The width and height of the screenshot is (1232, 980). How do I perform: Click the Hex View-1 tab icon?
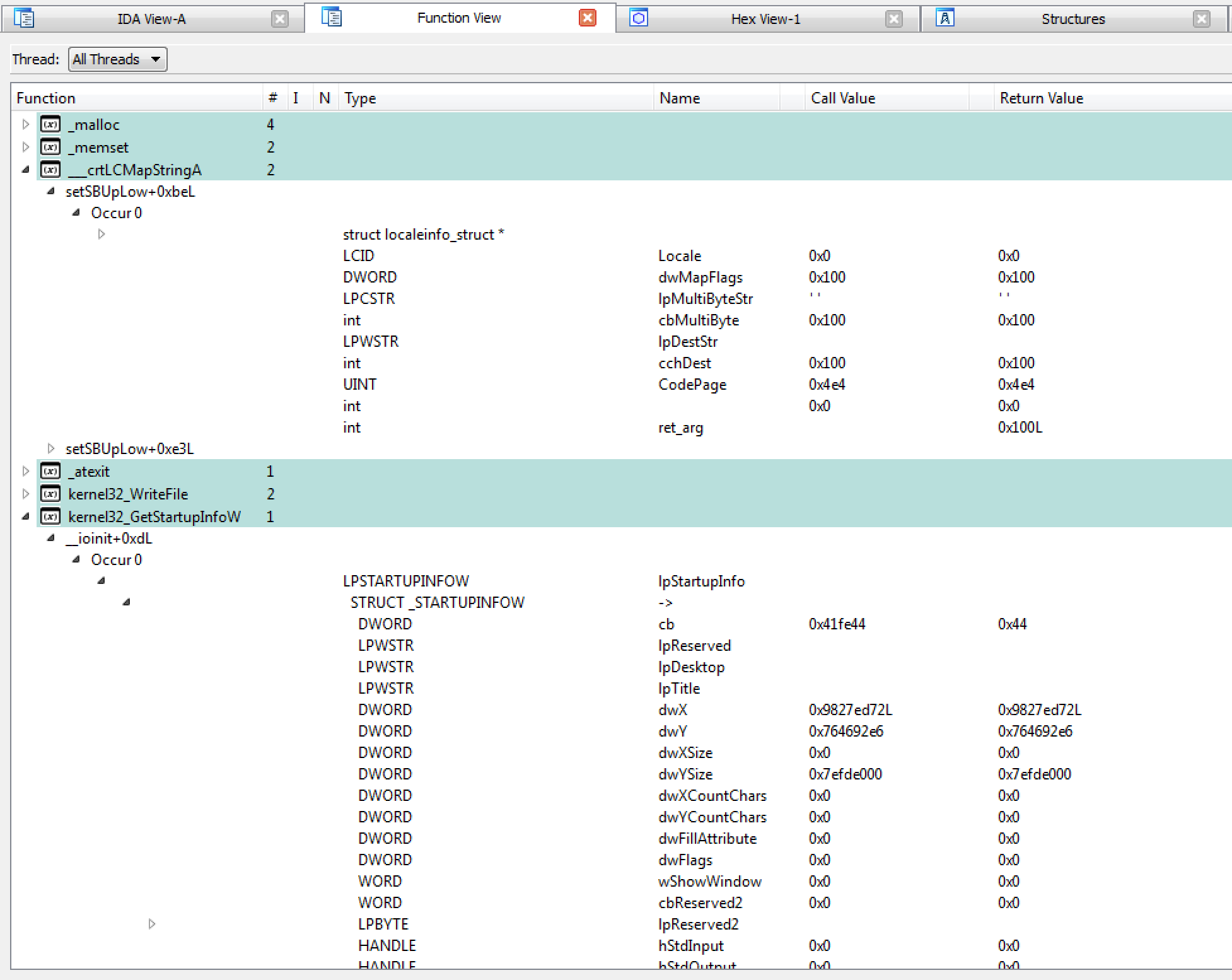pos(639,18)
